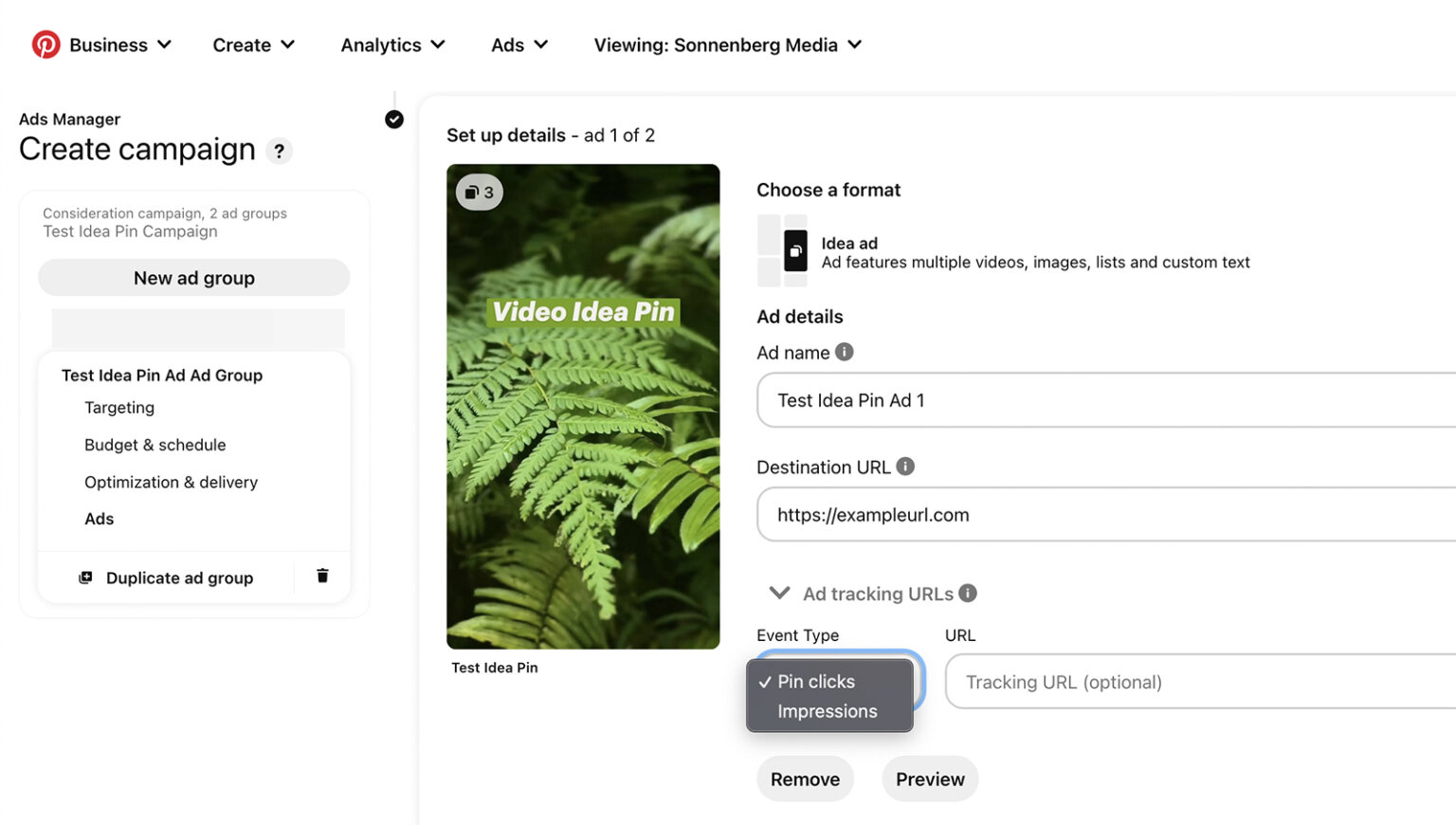Image resolution: width=1456 pixels, height=825 pixels.
Task: Click the Ad tracking URLs info icon
Action: (968, 593)
